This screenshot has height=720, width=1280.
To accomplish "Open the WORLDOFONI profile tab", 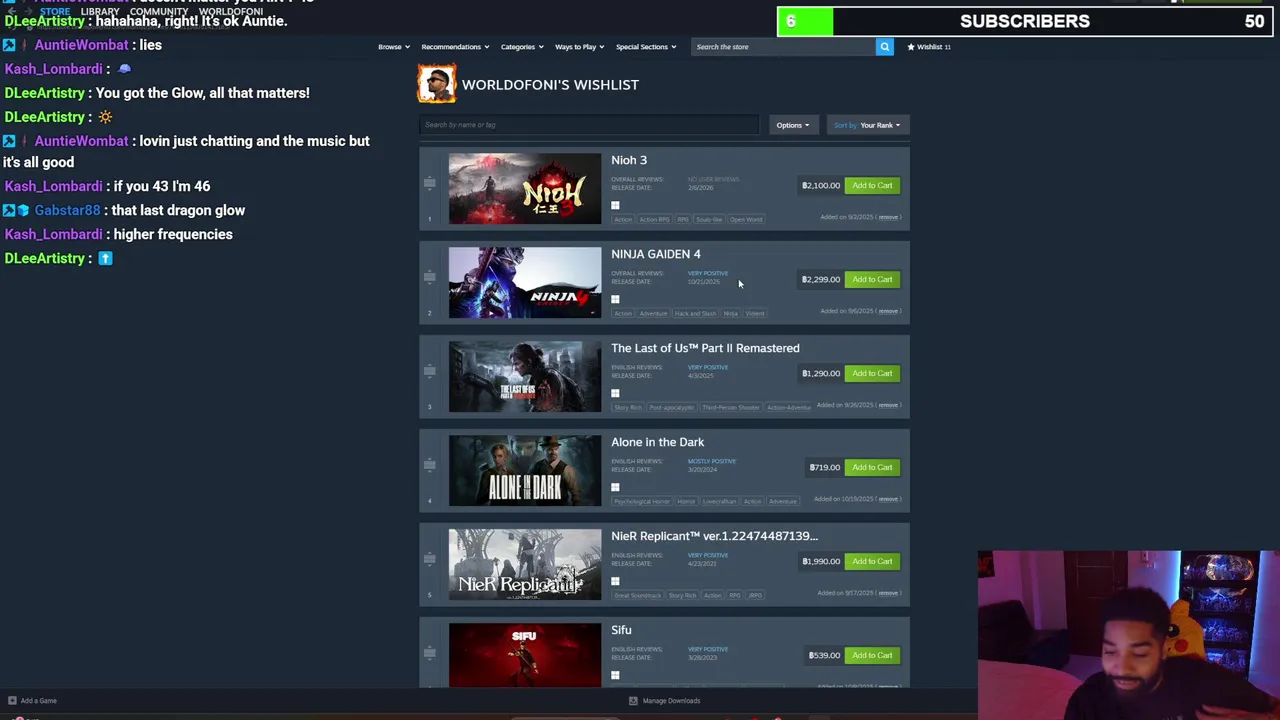I will [231, 11].
